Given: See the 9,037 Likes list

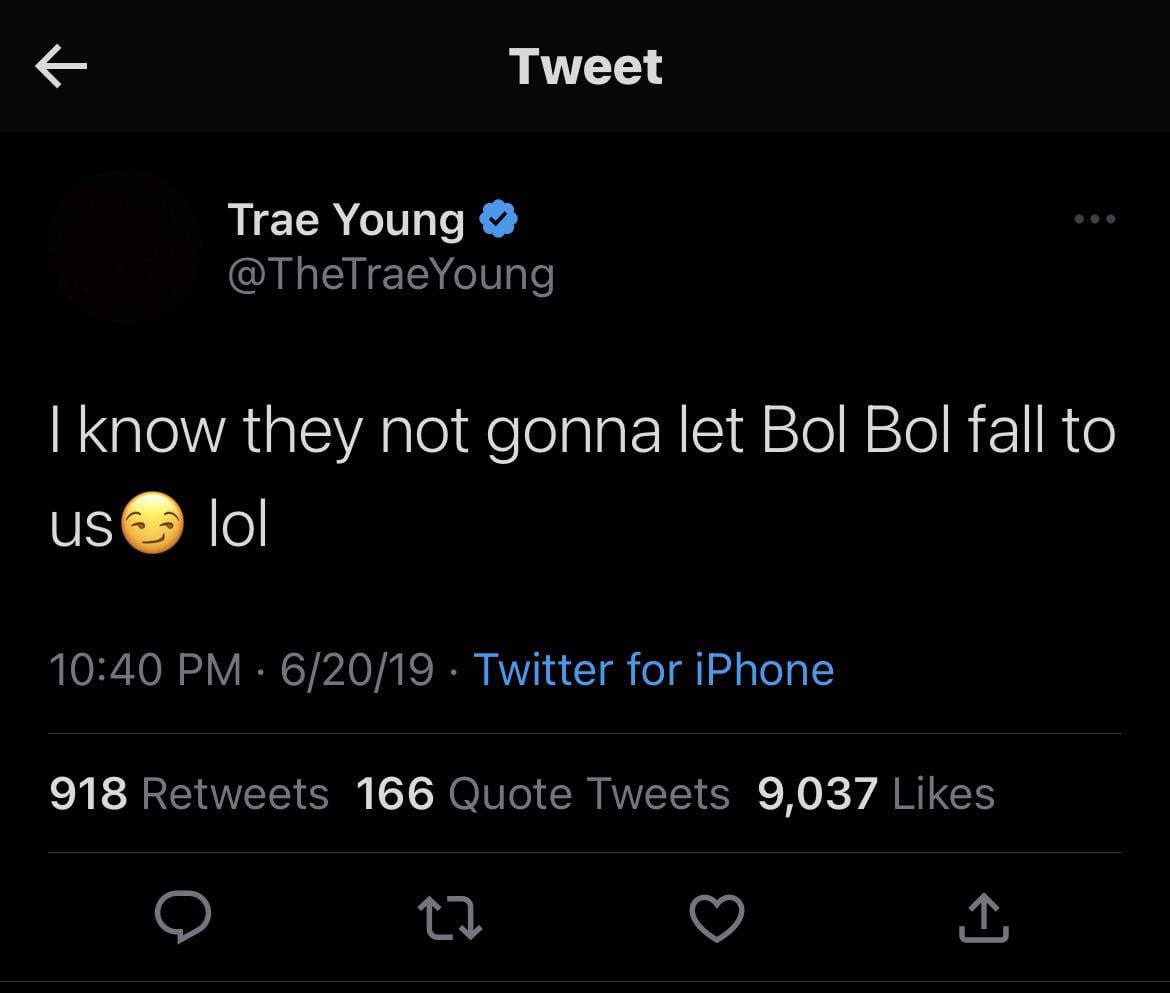Looking at the screenshot, I should [876, 794].
